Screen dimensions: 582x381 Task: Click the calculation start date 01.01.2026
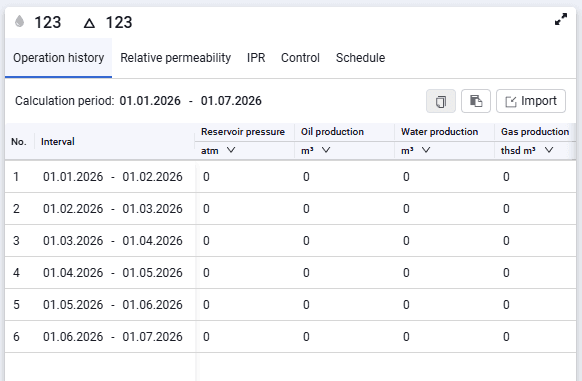tap(150, 101)
